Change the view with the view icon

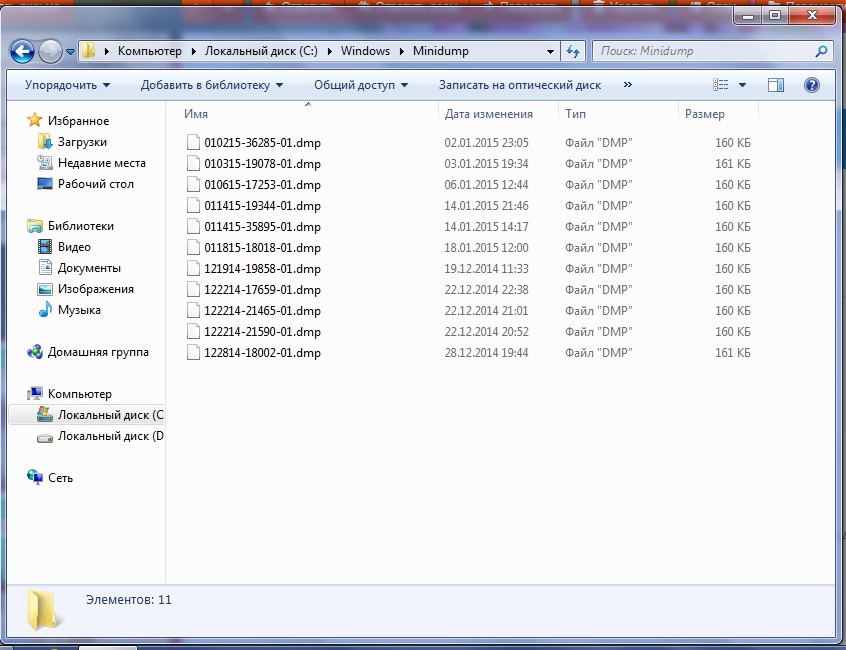[x=721, y=85]
